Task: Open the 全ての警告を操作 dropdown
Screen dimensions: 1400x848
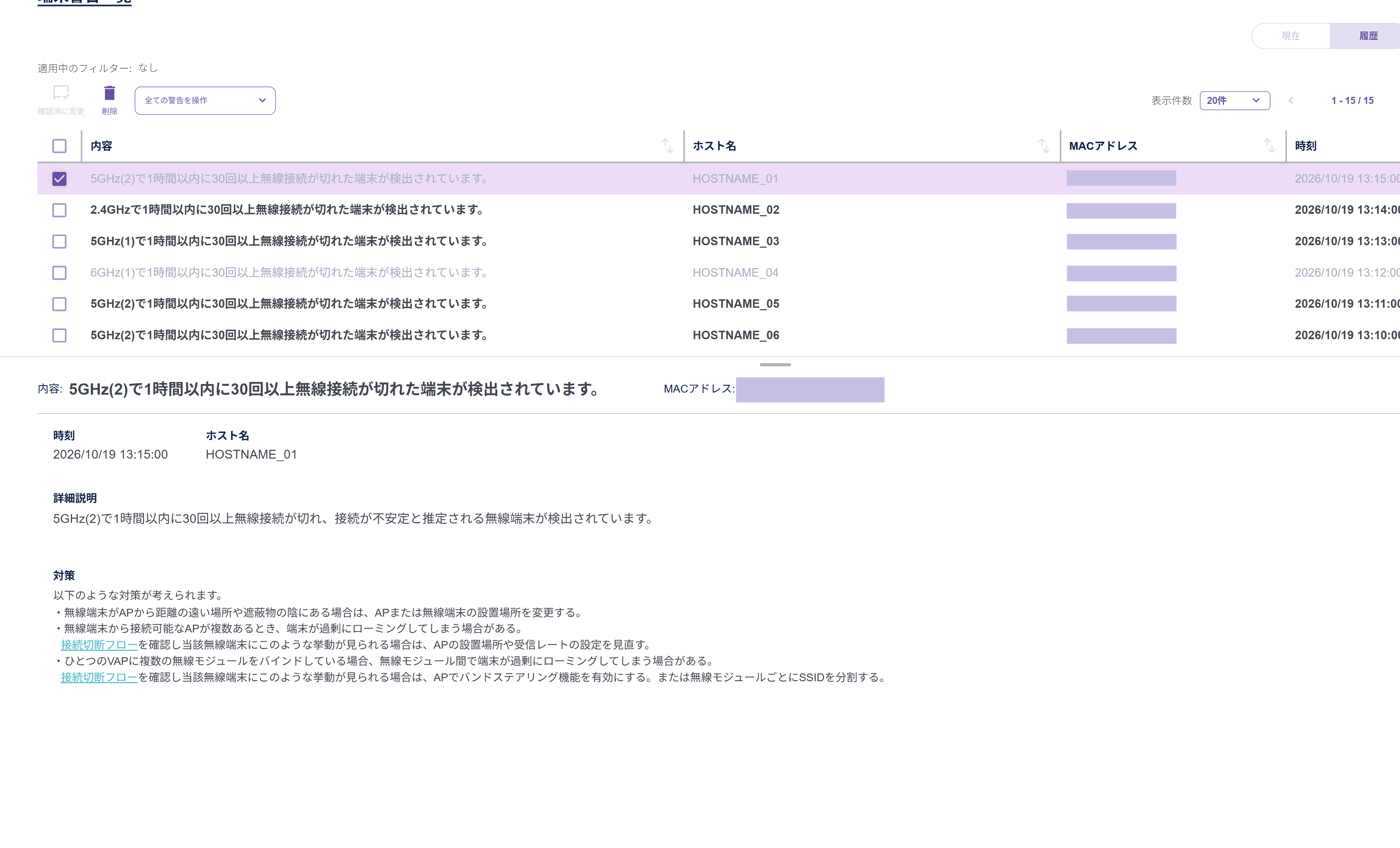Action: pyautogui.click(x=205, y=101)
